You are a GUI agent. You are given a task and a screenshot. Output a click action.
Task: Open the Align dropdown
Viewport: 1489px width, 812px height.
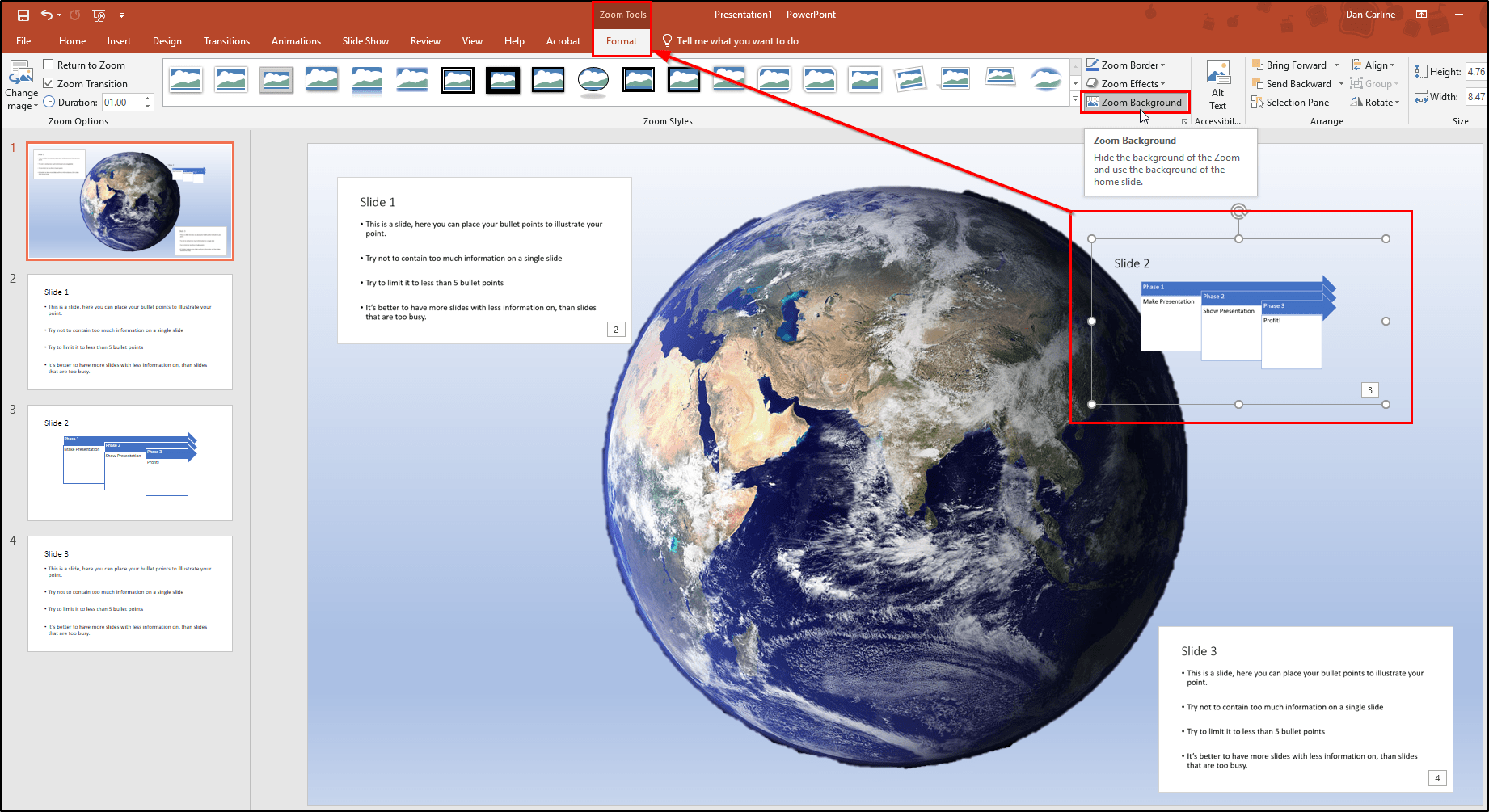point(1375,65)
